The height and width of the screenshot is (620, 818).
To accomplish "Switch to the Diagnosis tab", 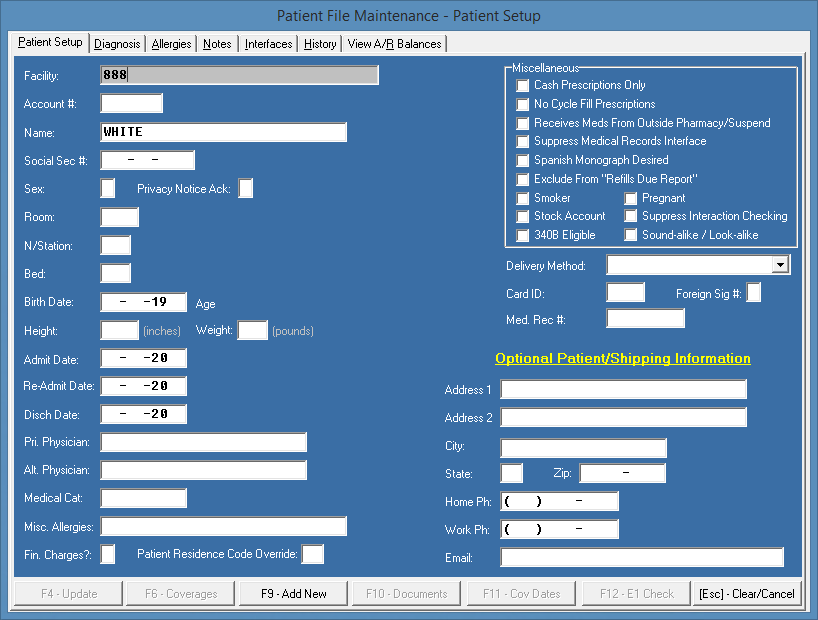I will [x=117, y=44].
